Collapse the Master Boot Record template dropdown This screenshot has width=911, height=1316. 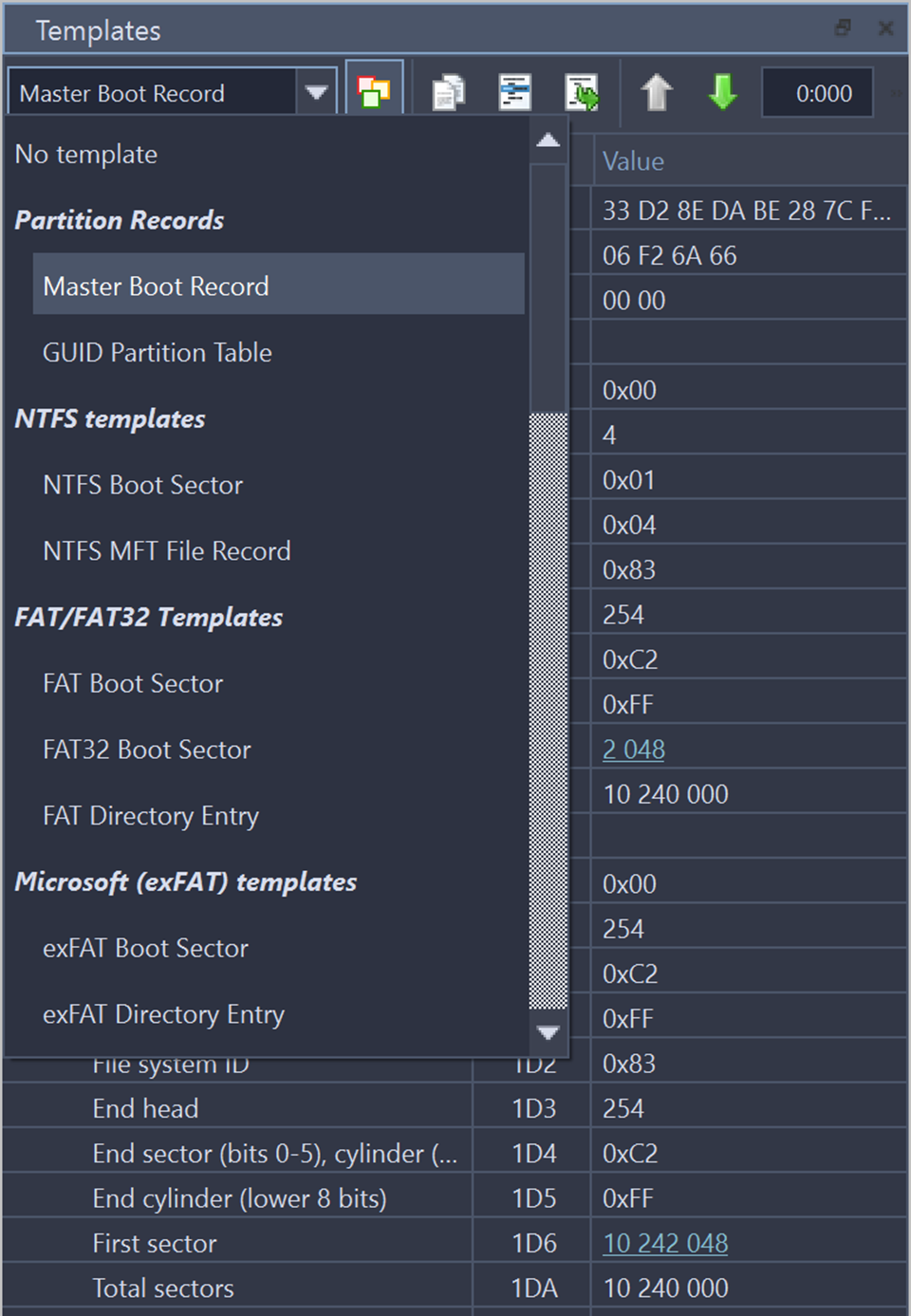click(x=317, y=93)
